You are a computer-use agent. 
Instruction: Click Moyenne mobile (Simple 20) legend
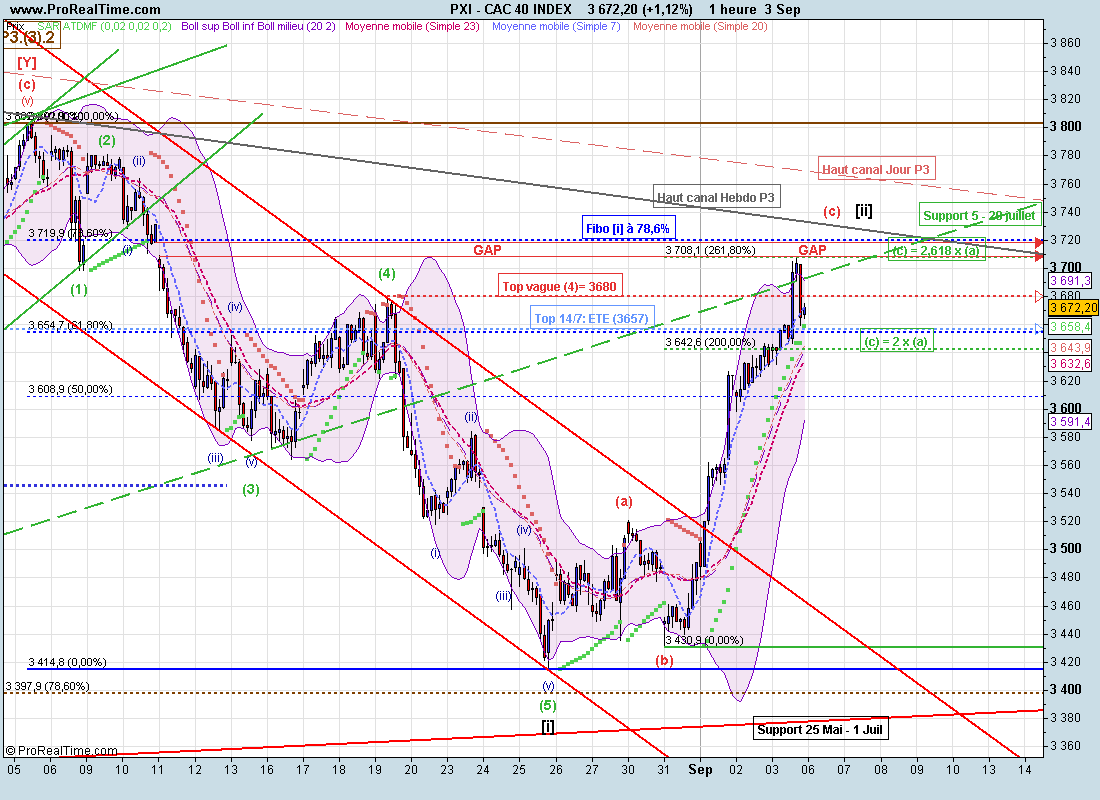click(701, 26)
